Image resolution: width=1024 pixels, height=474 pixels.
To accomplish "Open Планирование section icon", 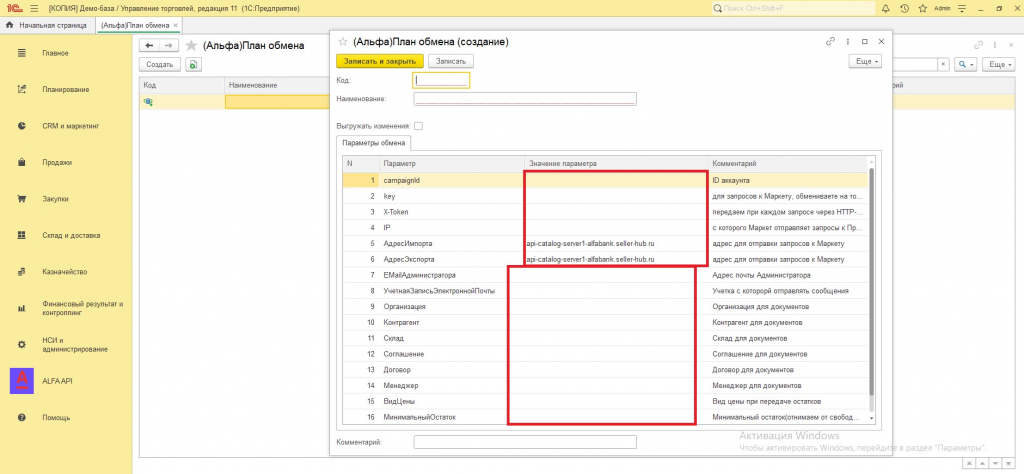I will [x=22, y=89].
